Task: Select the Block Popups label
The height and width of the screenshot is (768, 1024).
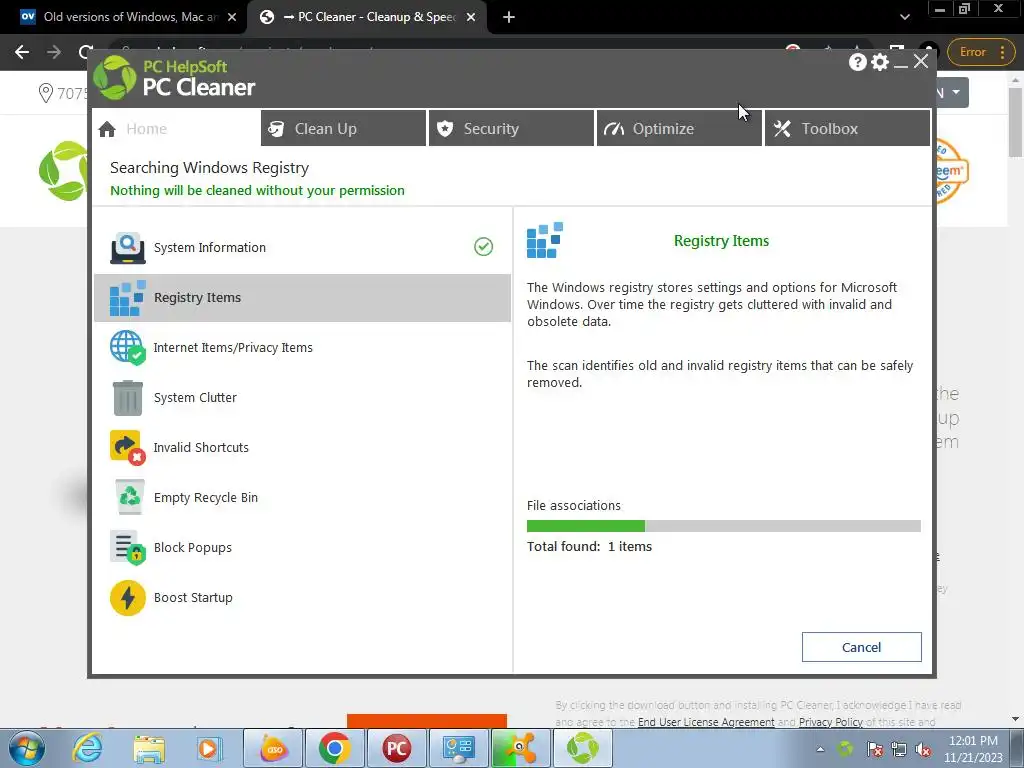Action: [x=193, y=548]
